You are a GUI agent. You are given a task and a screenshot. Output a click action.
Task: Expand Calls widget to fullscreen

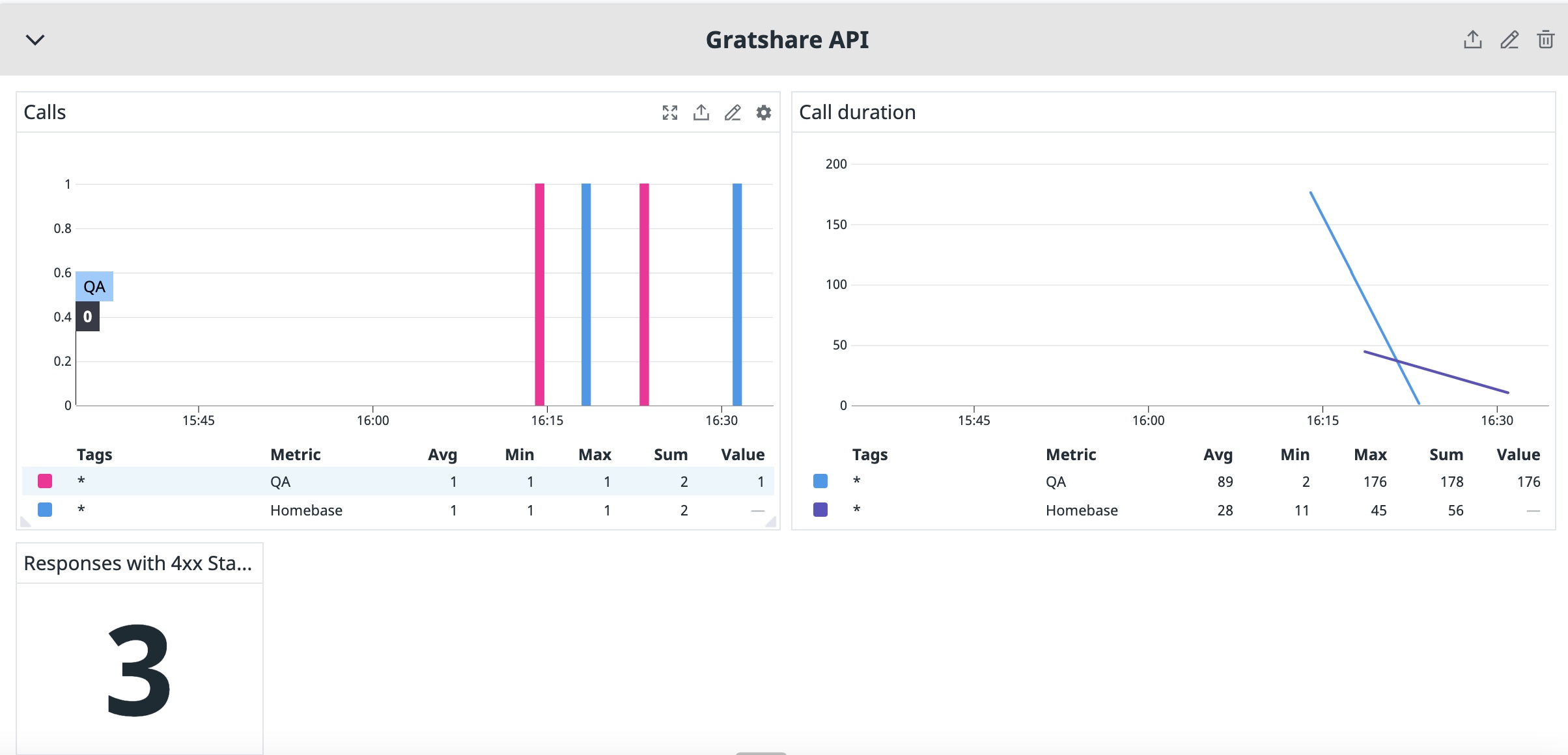click(670, 113)
